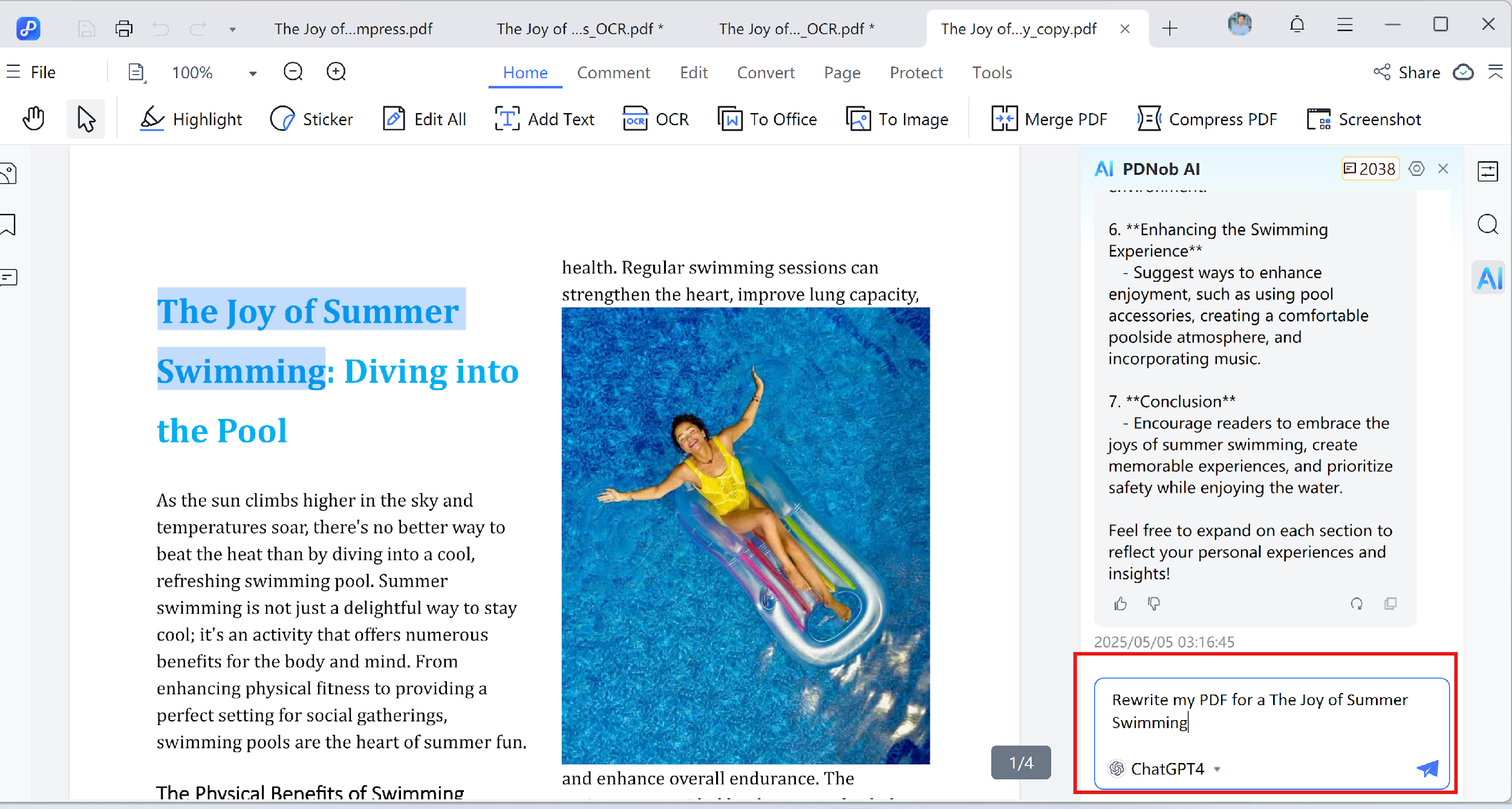Open the OCR tool
This screenshot has width=1512, height=809.
tap(656, 119)
